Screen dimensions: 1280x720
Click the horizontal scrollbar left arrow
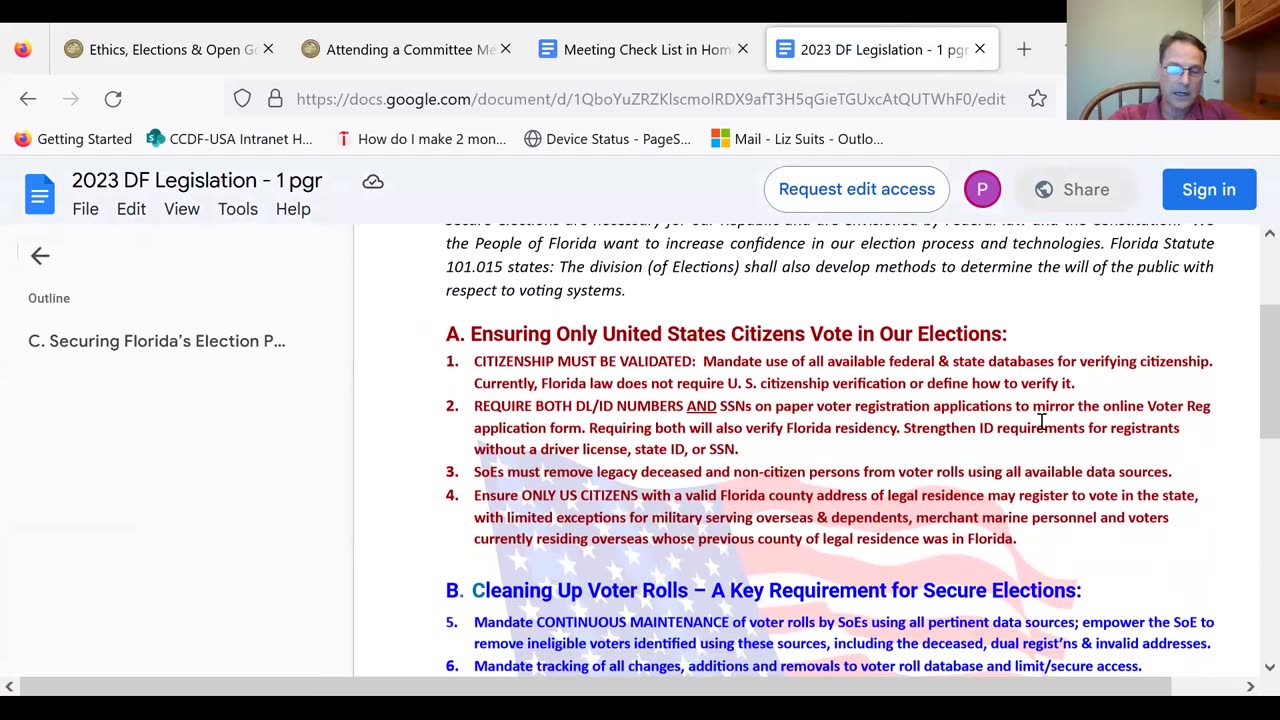point(9,686)
